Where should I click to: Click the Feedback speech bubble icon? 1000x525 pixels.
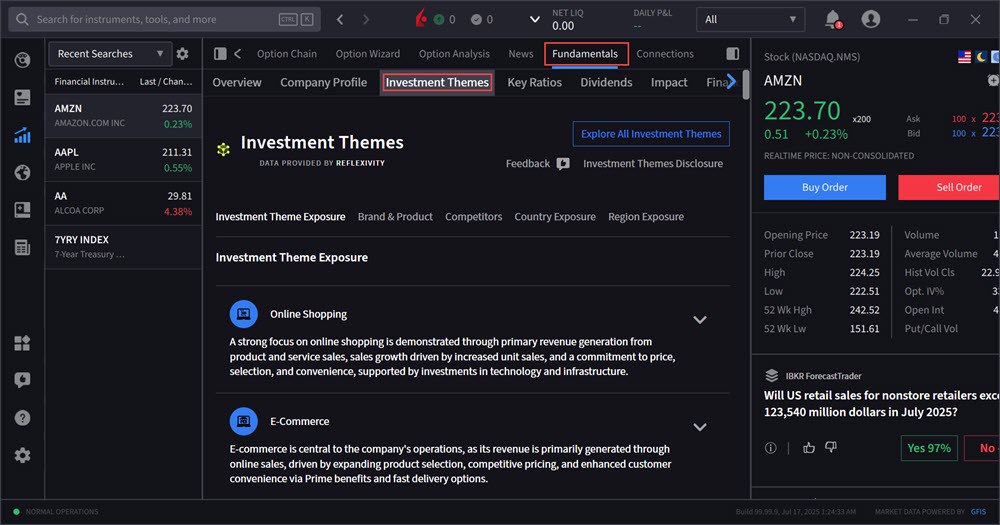[x=563, y=164]
